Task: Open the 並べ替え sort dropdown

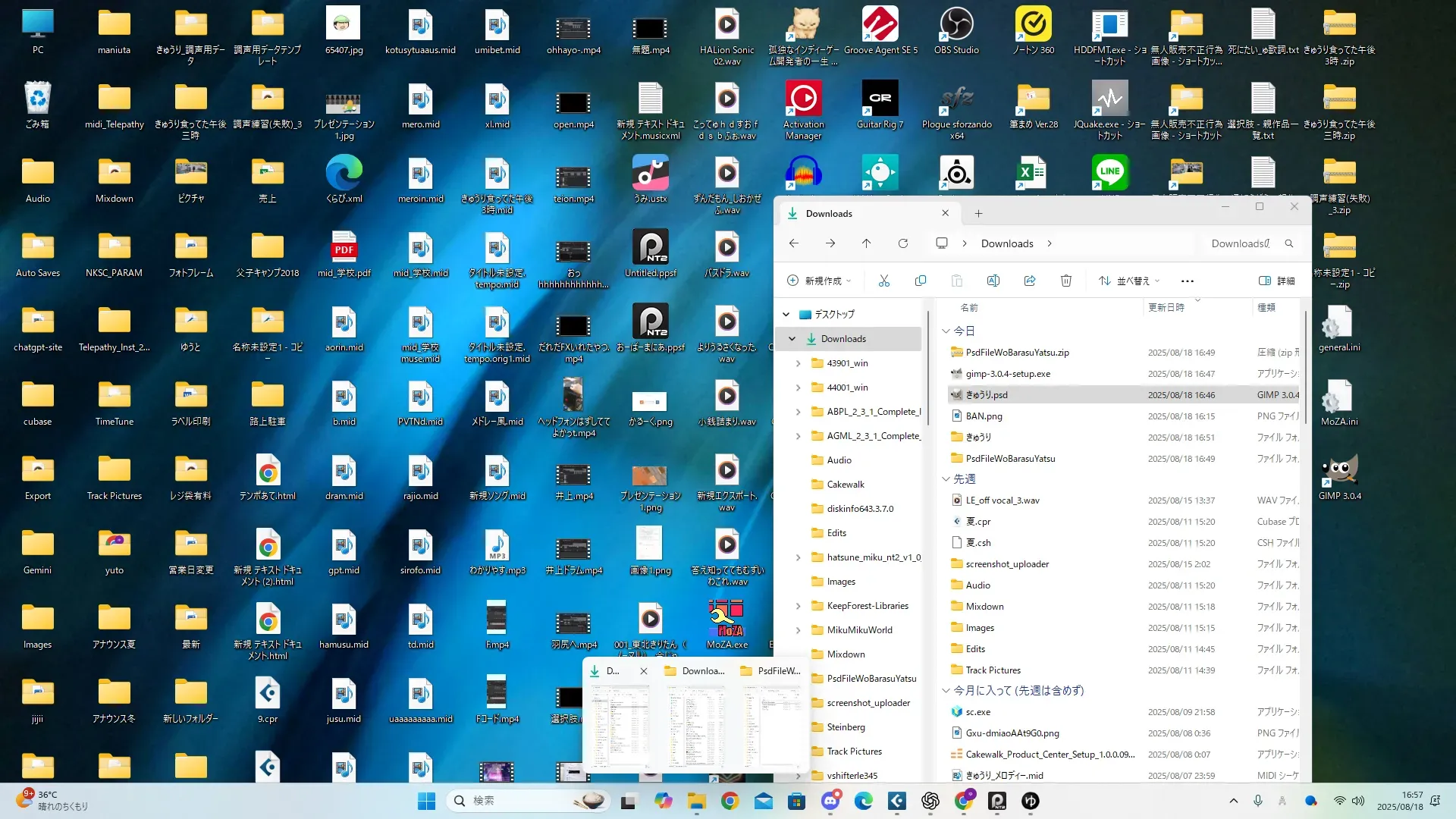Action: (x=1129, y=281)
